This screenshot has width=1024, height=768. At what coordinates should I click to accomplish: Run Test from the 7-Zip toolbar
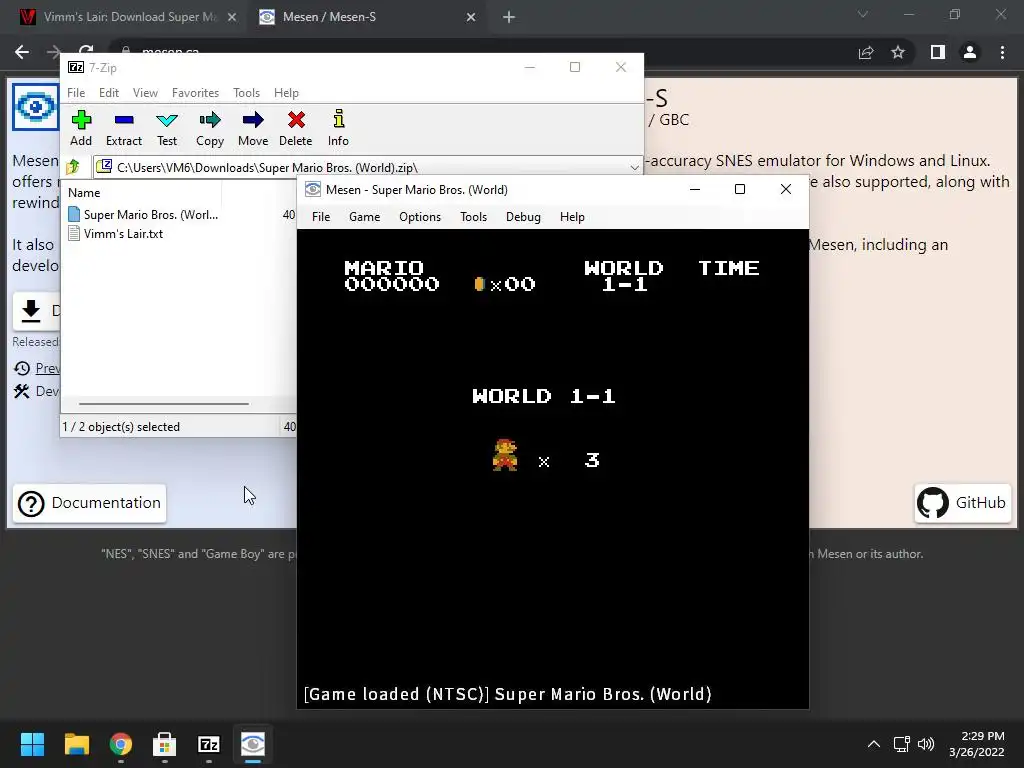coord(167,128)
